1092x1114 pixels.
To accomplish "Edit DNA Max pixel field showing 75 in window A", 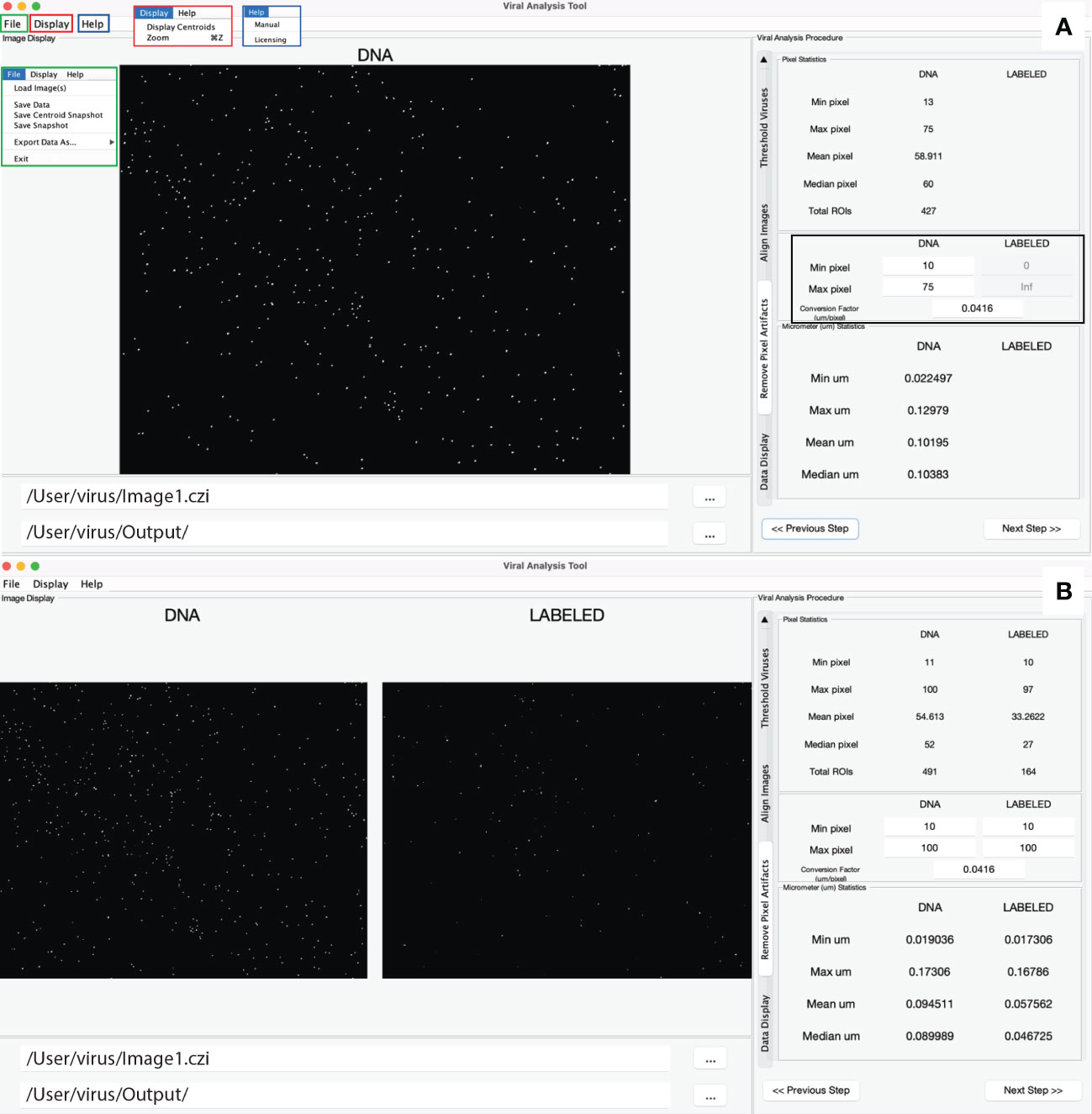I will pos(928,287).
